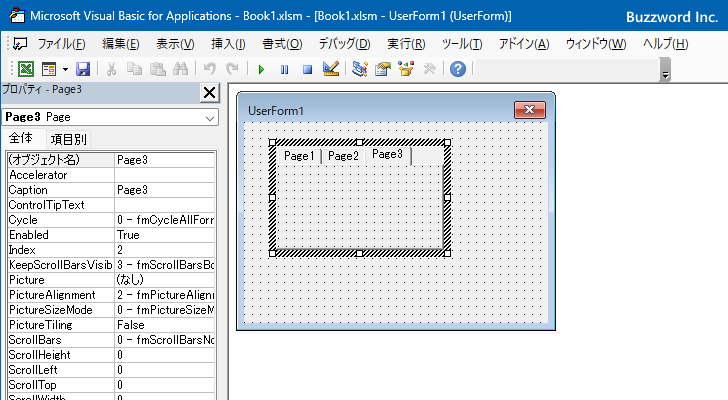Click the blue Help question mark icon
Image resolution: width=728 pixels, height=400 pixels.
coord(458,69)
